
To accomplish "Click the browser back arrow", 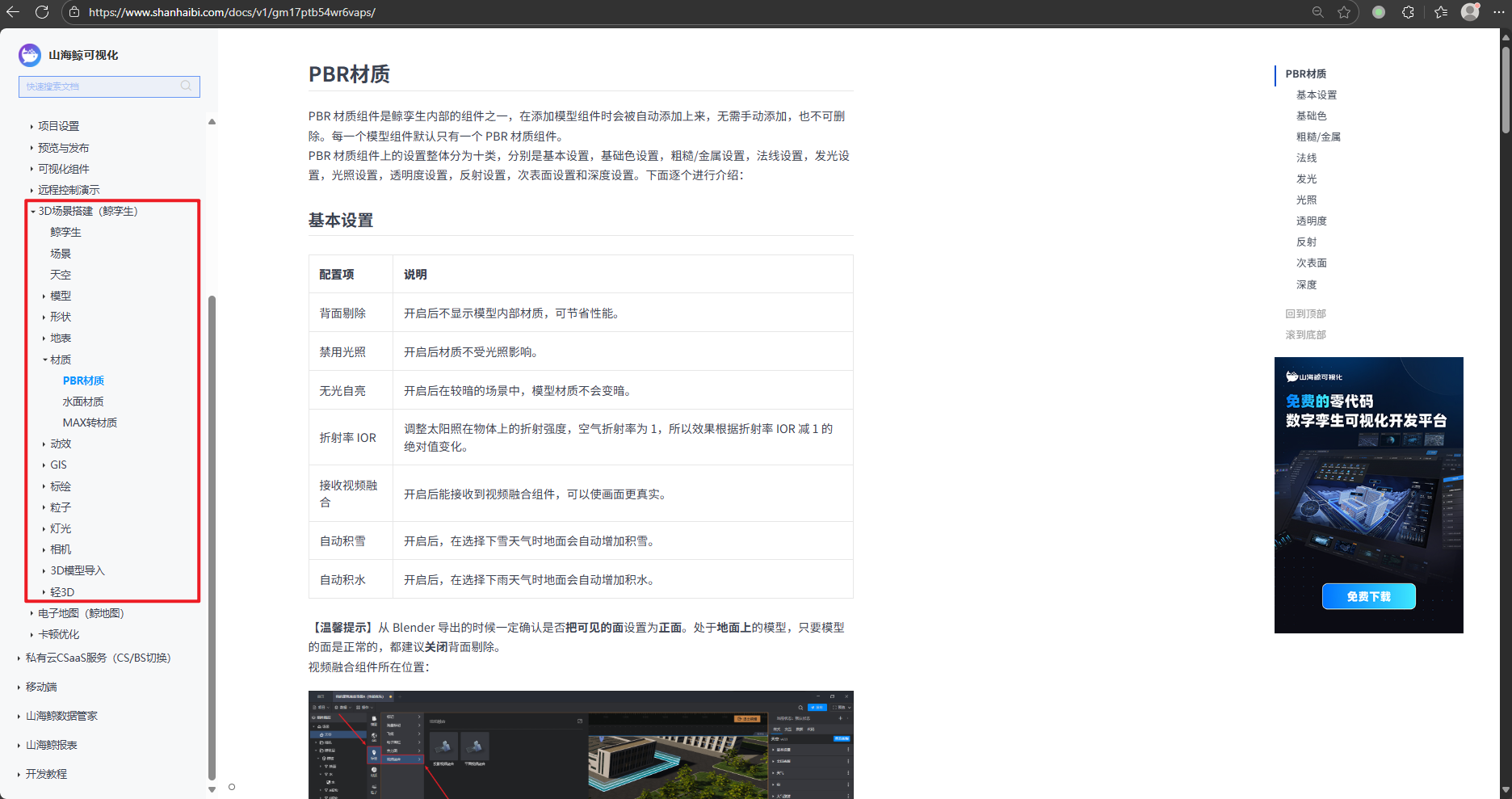I will [13, 12].
